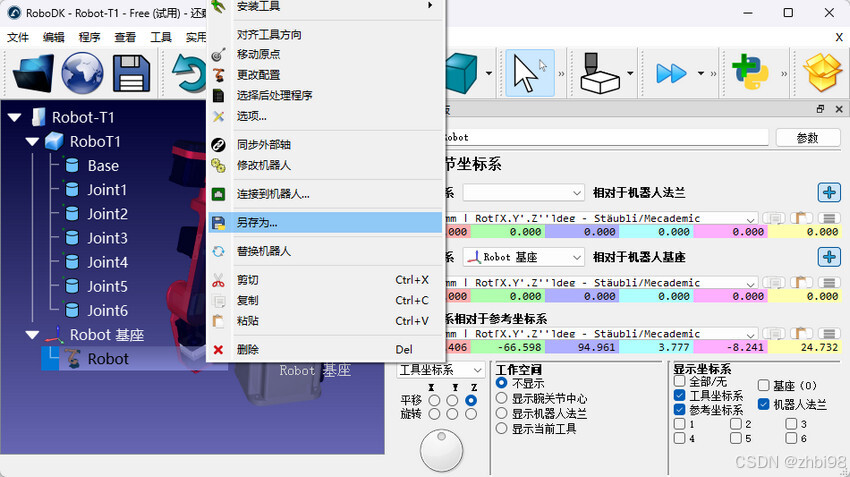Open the lines menu icon of base row
This screenshot has width=850, height=477.
(829, 282)
